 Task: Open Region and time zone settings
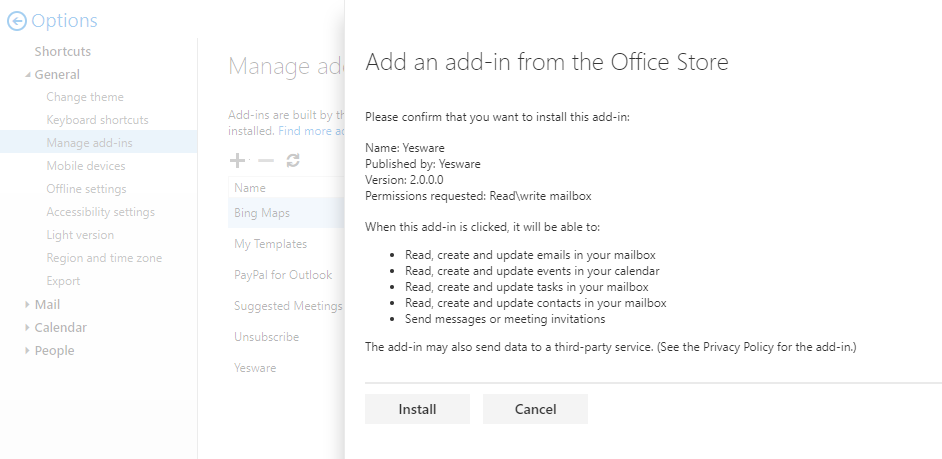tap(104, 258)
